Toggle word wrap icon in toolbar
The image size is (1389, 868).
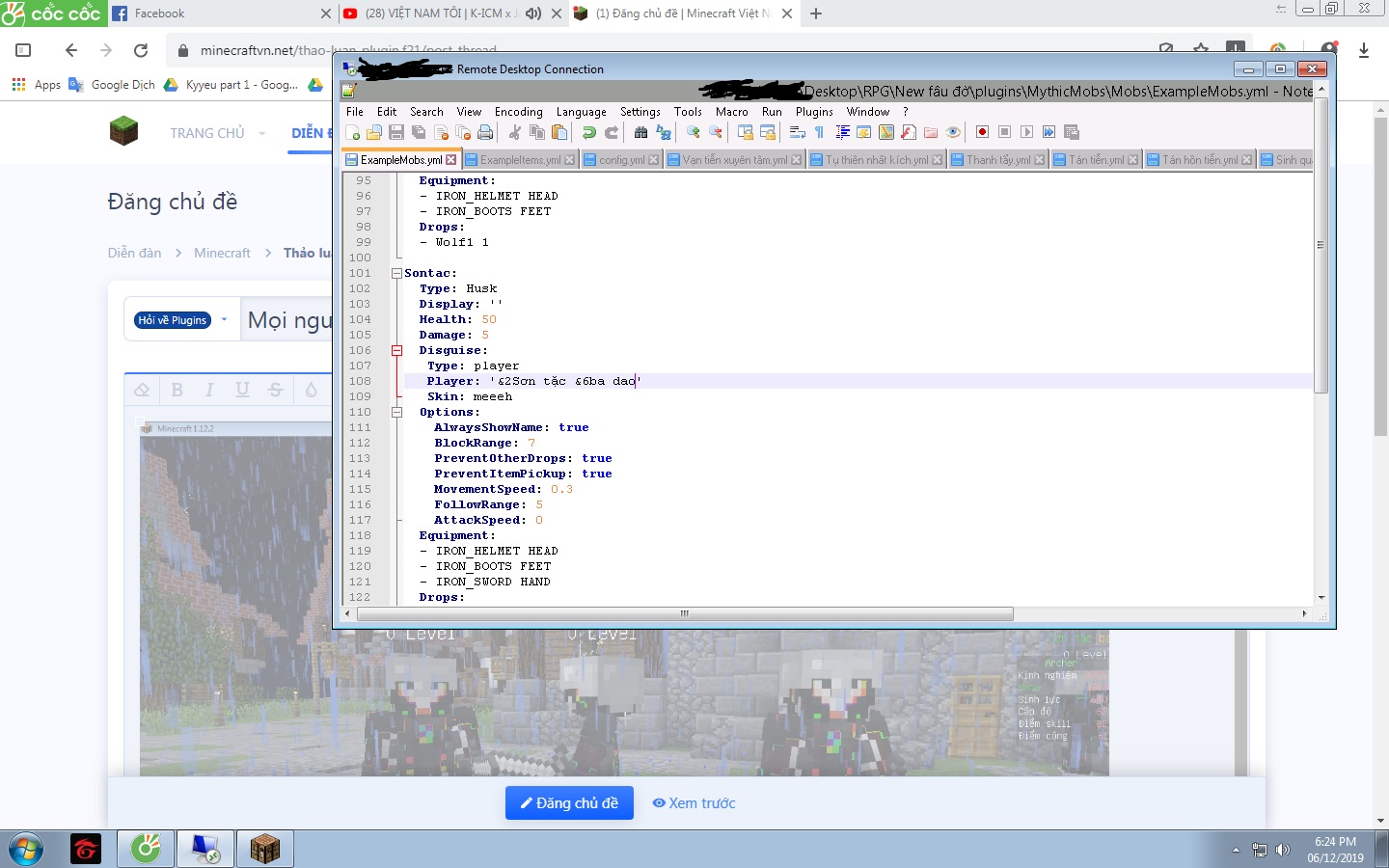click(x=798, y=132)
